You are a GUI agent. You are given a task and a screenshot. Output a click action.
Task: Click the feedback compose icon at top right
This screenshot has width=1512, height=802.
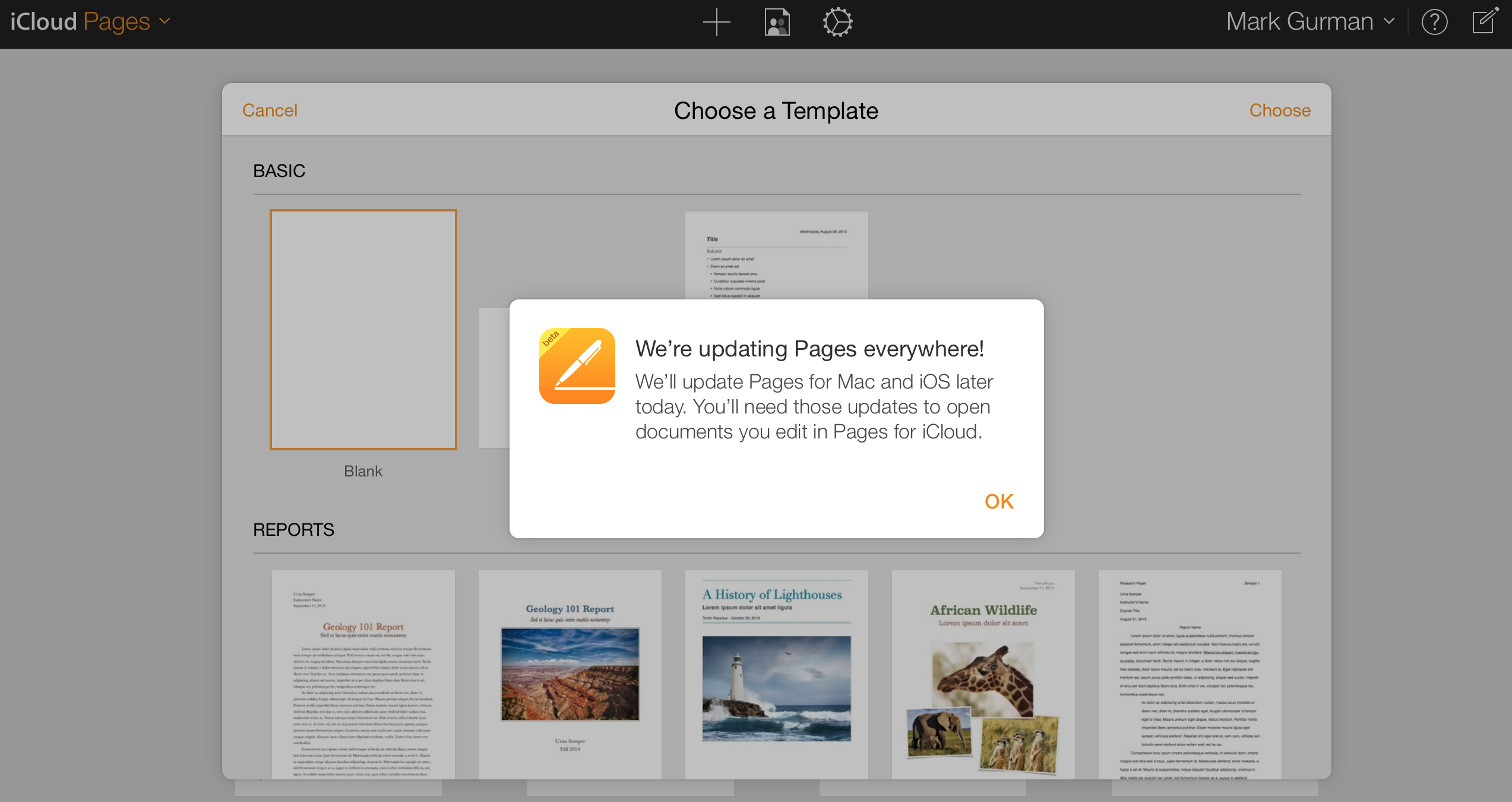click(x=1485, y=21)
